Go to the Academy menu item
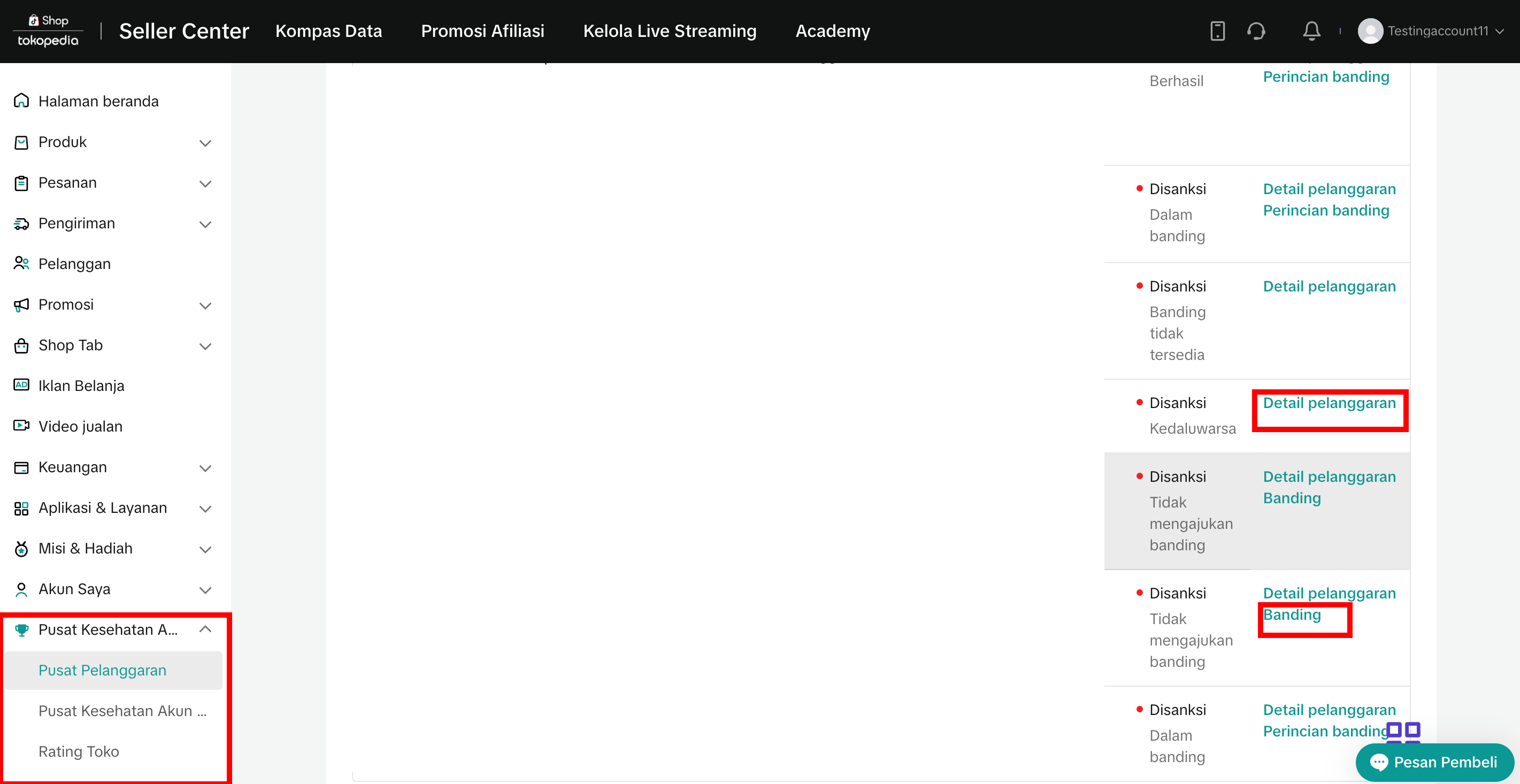 point(832,30)
